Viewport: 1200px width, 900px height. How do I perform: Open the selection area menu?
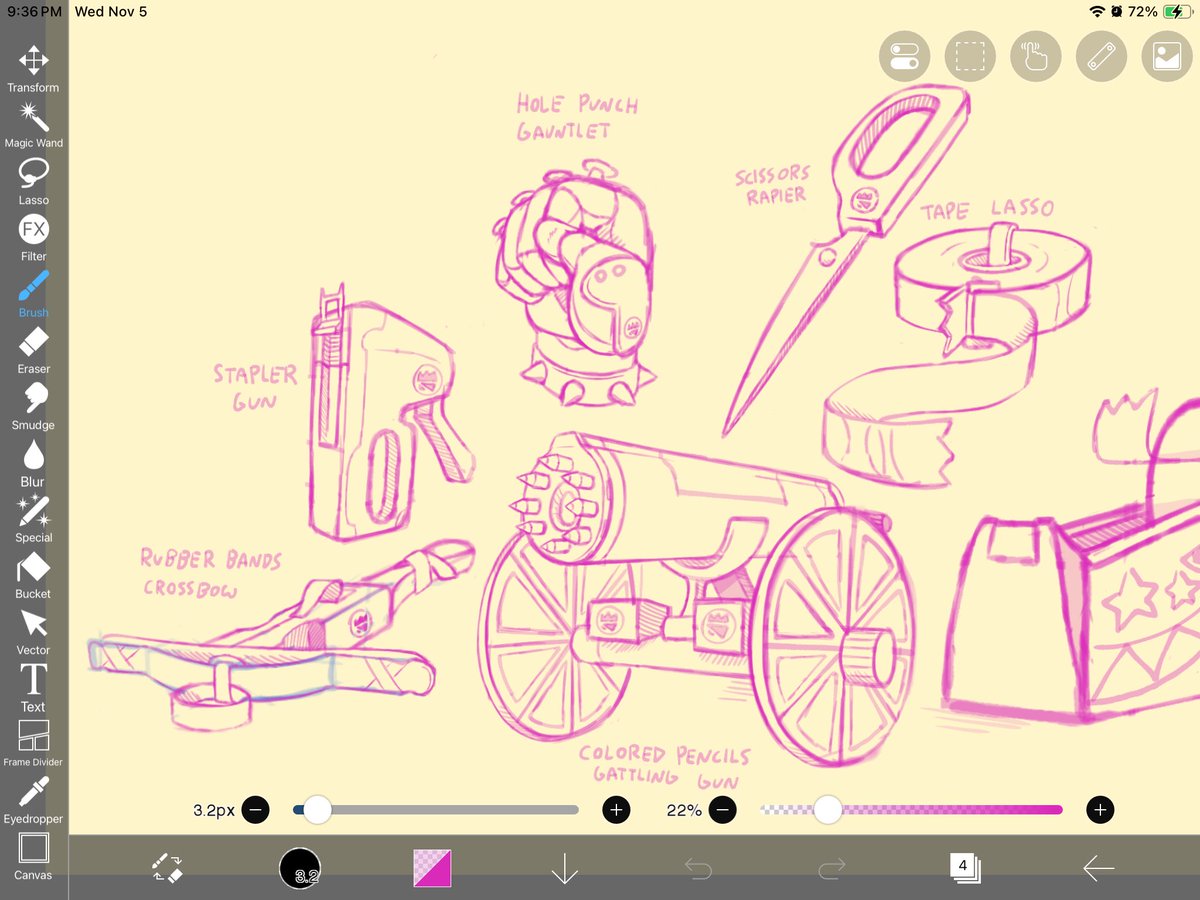tap(970, 56)
